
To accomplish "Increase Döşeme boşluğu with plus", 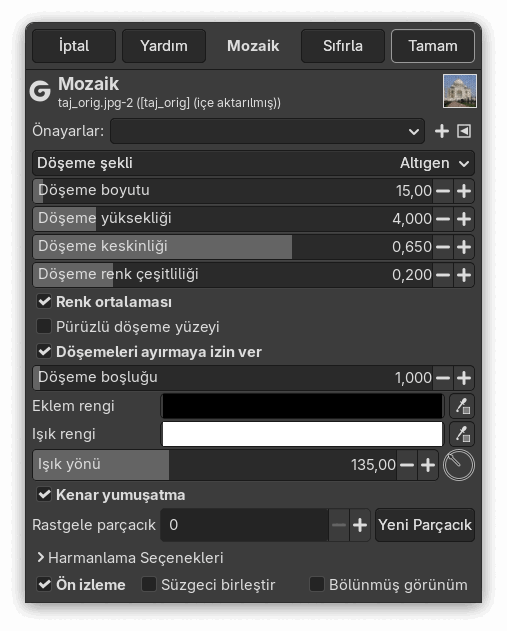I will click(464, 378).
